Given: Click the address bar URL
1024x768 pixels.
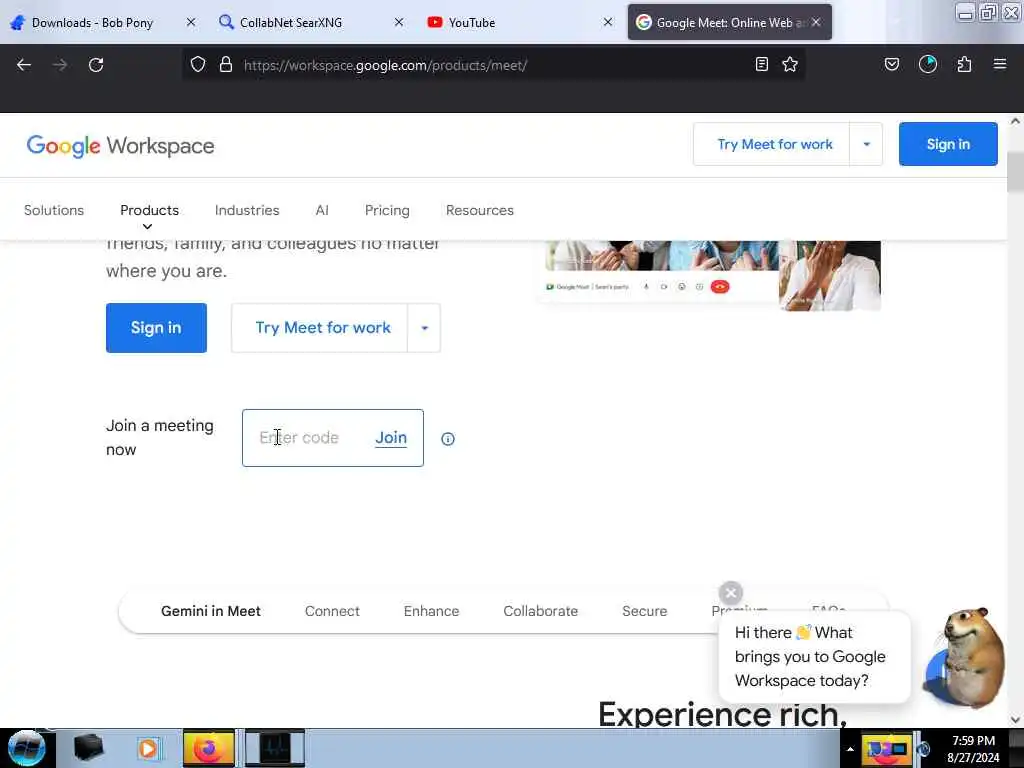Looking at the screenshot, I should coord(385,65).
